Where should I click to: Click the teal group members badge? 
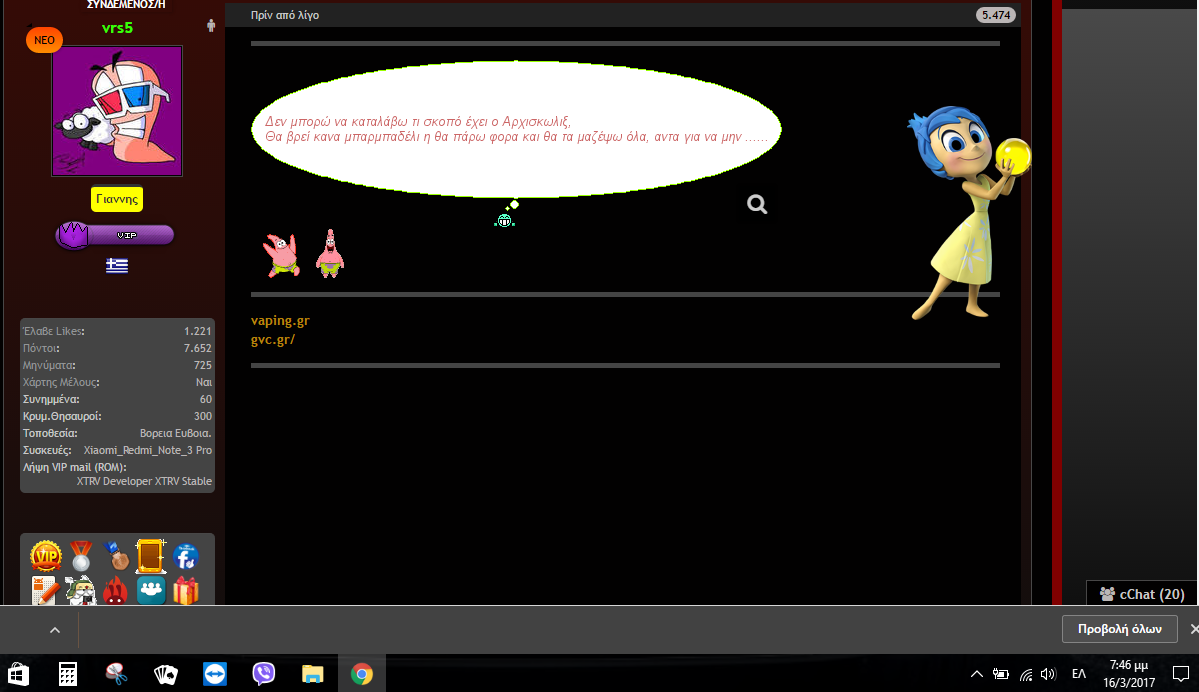[151, 591]
